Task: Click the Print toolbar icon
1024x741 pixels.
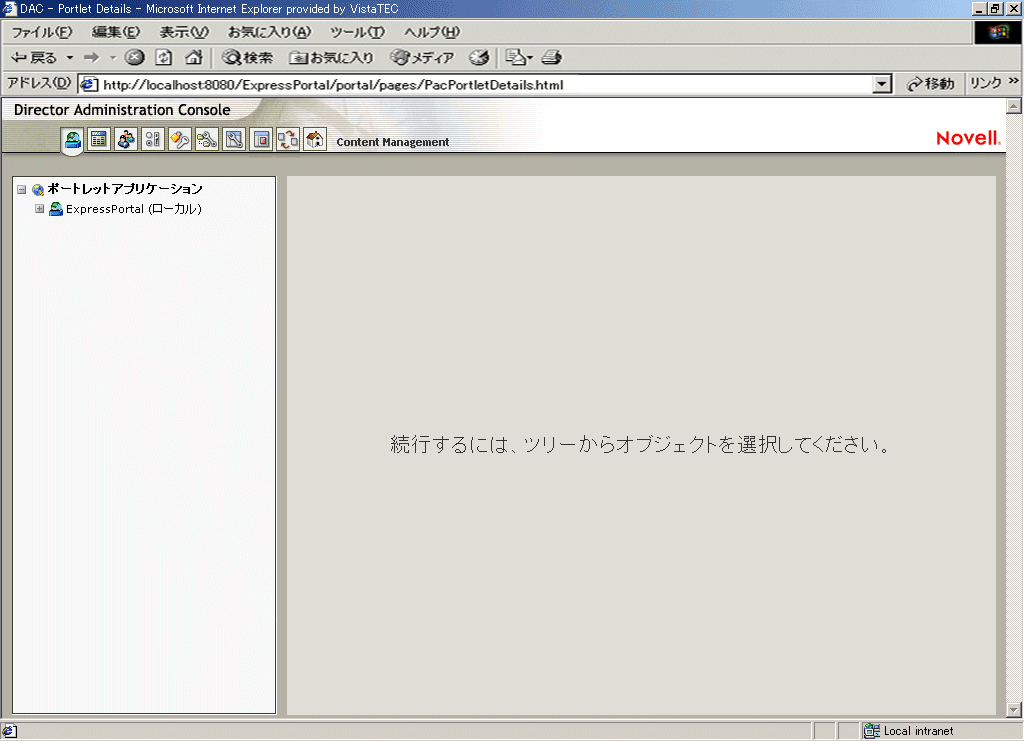Action: coord(551,57)
